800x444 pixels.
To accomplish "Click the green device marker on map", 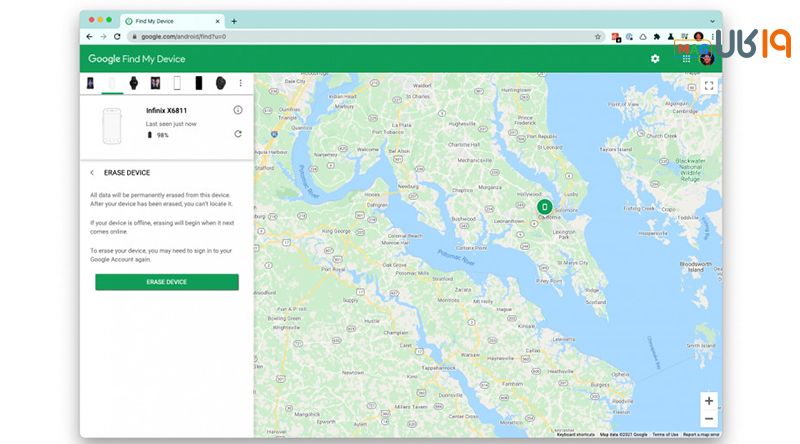I will [544, 207].
